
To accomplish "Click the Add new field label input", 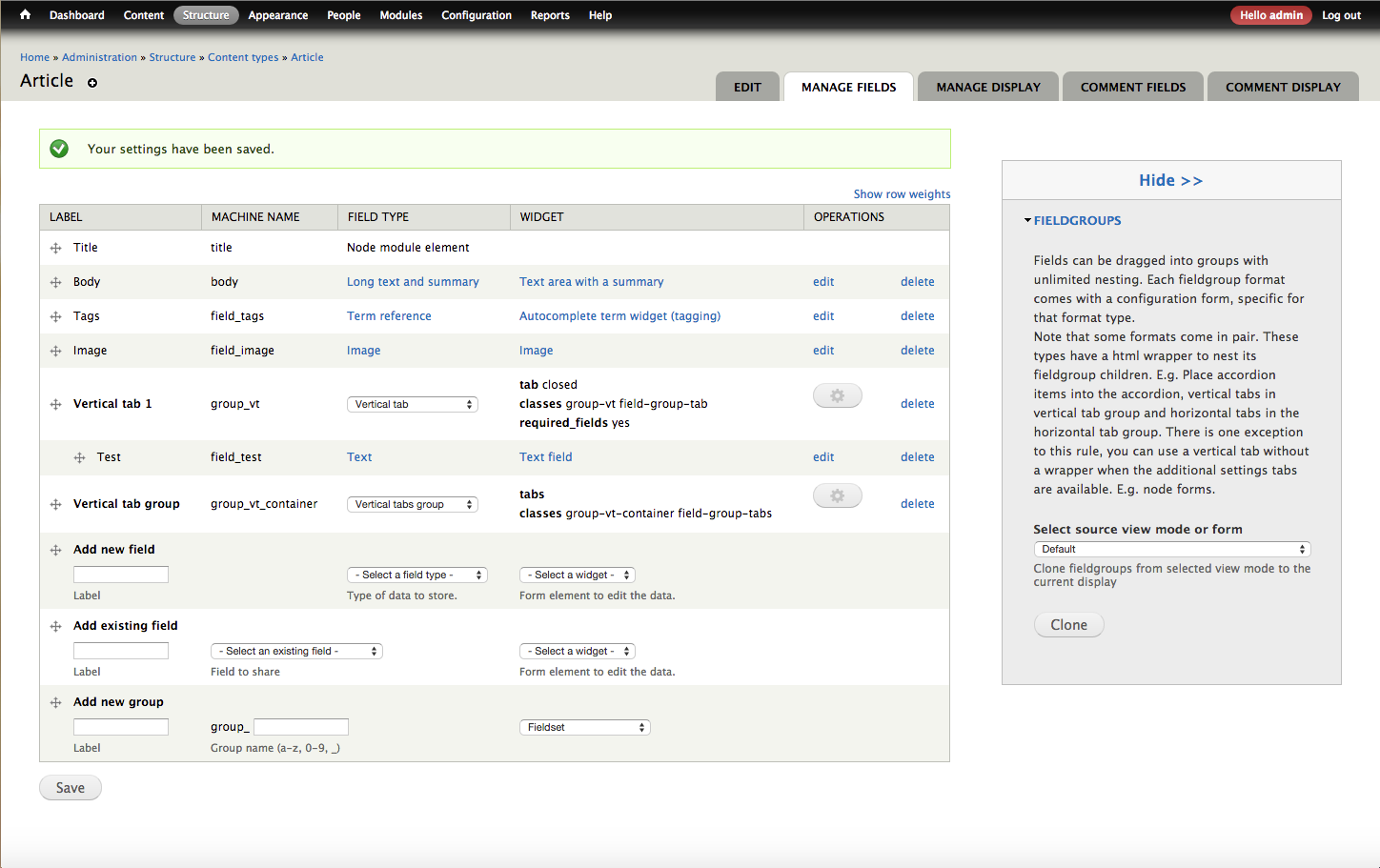I will [121, 575].
